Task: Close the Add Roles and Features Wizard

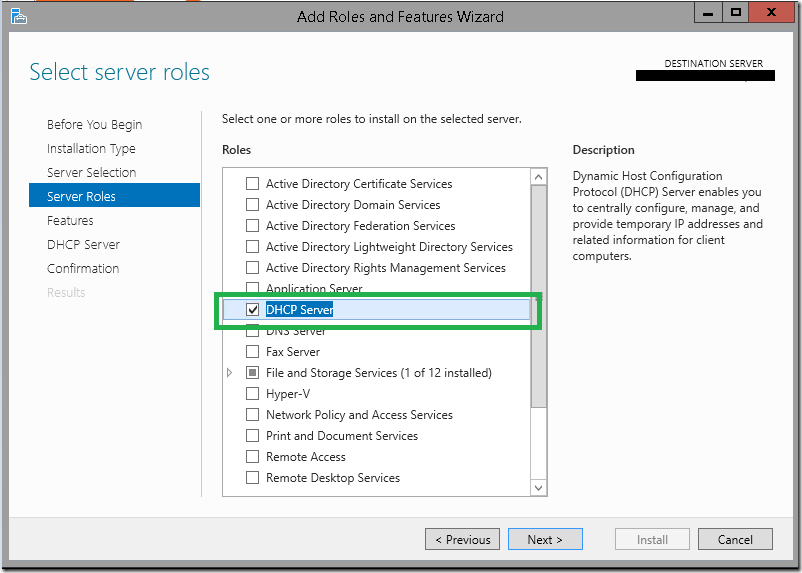Action: pyautogui.click(x=771, y=13)
